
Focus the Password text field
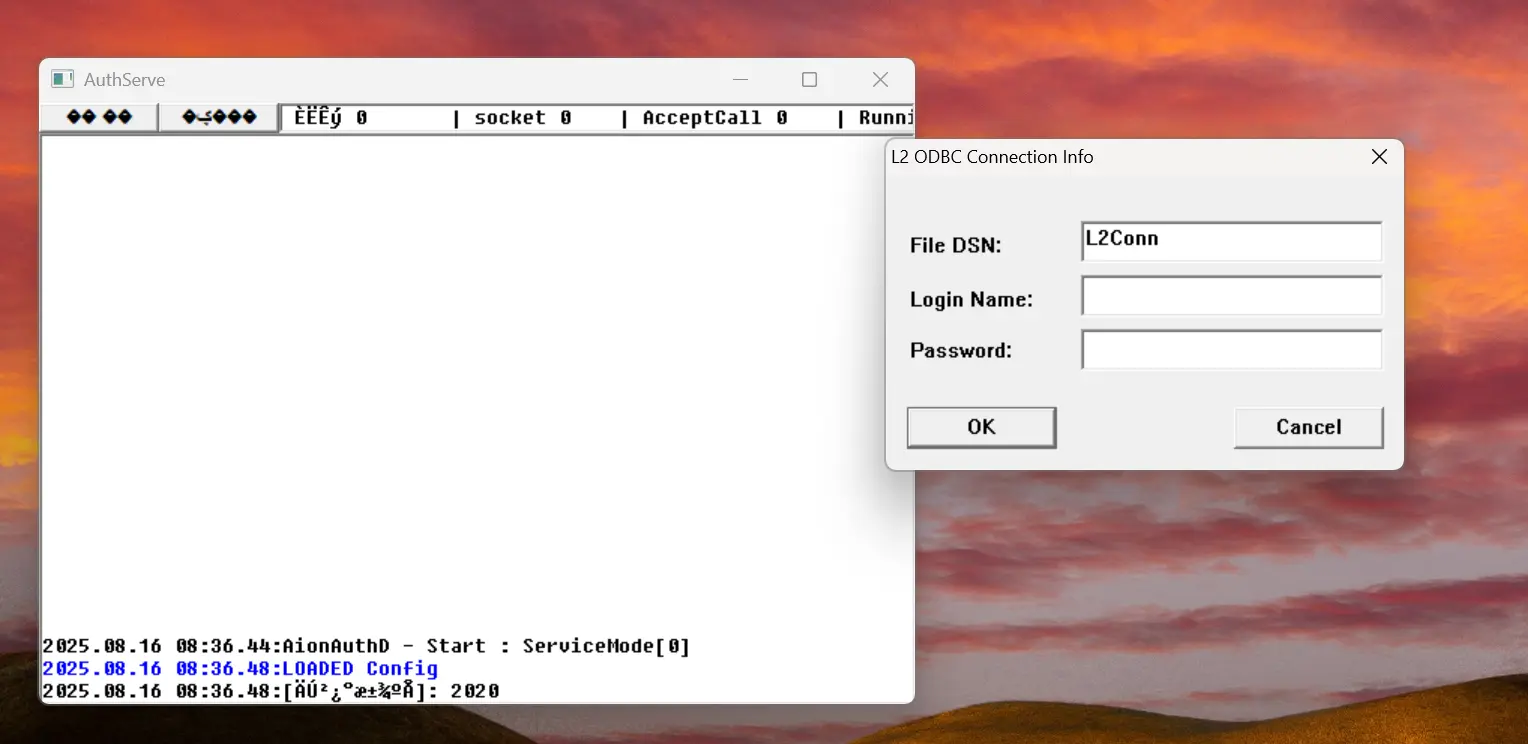1232,350
